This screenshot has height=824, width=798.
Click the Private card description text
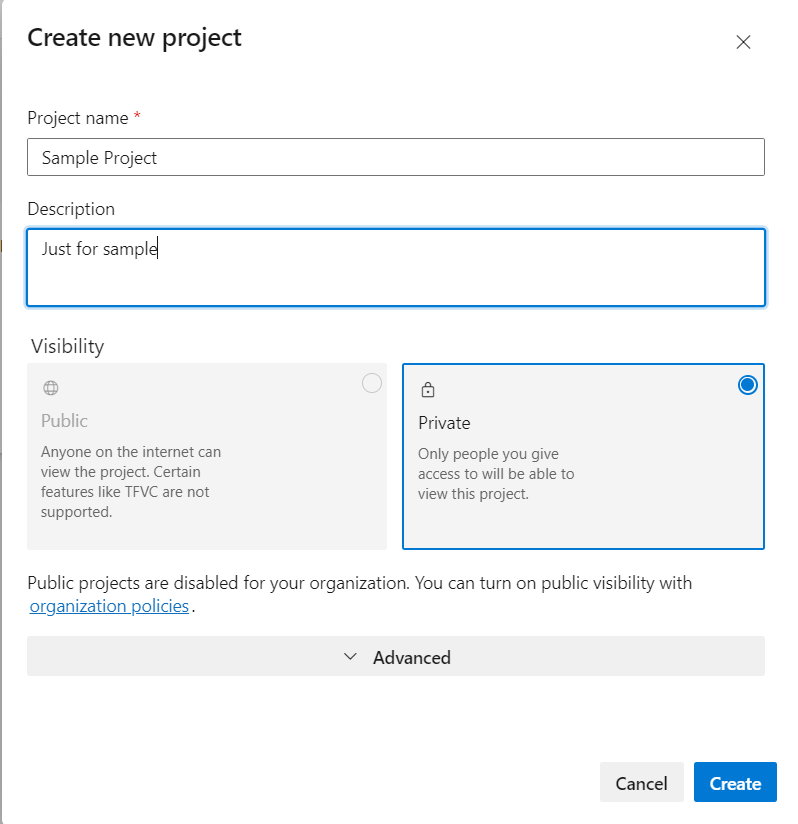pyautogui.click(x=496, y=474)
